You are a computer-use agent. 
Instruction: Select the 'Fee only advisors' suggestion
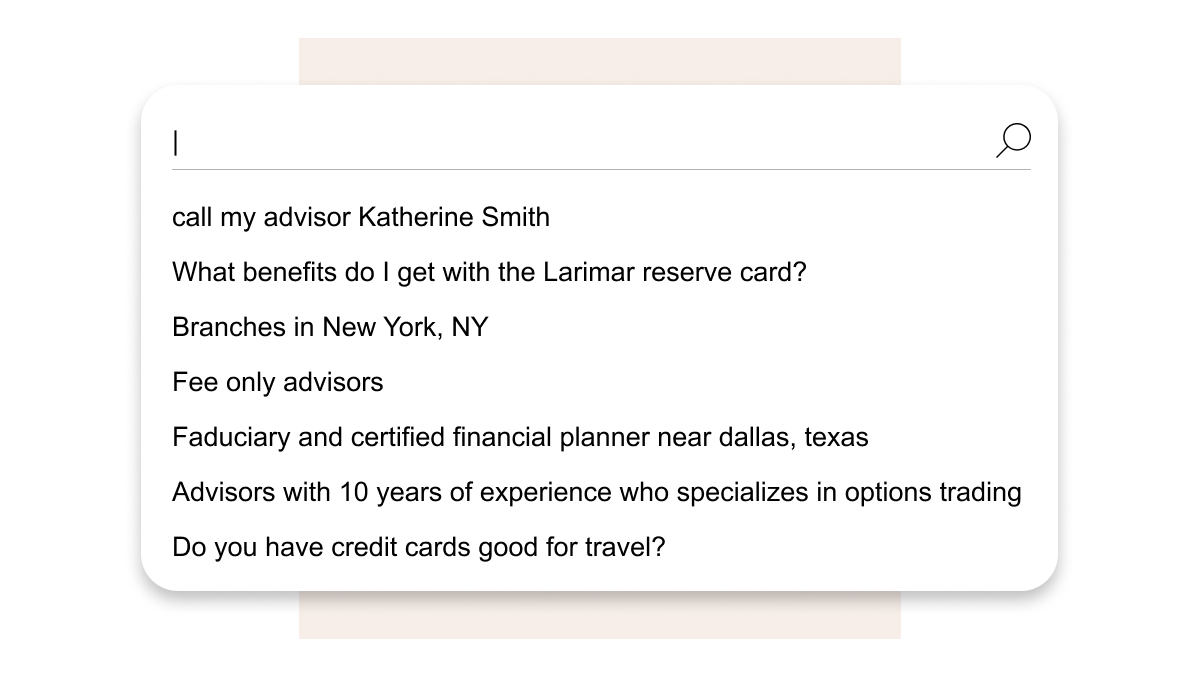coord(278,382)
